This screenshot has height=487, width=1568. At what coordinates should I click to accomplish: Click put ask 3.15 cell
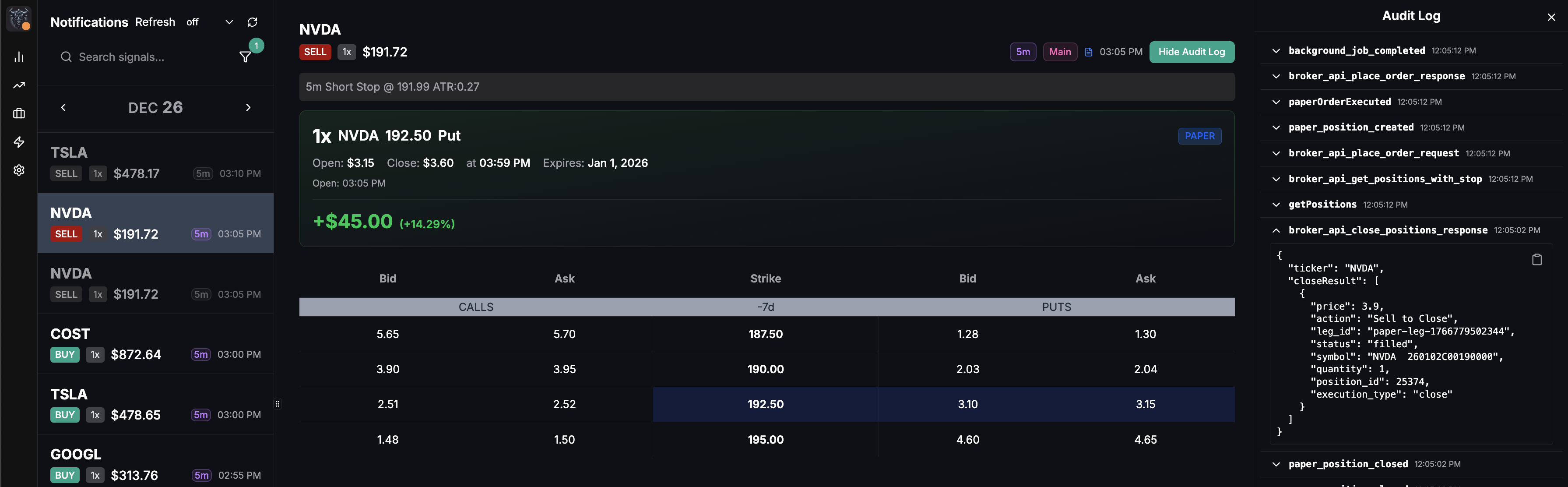1145,404
